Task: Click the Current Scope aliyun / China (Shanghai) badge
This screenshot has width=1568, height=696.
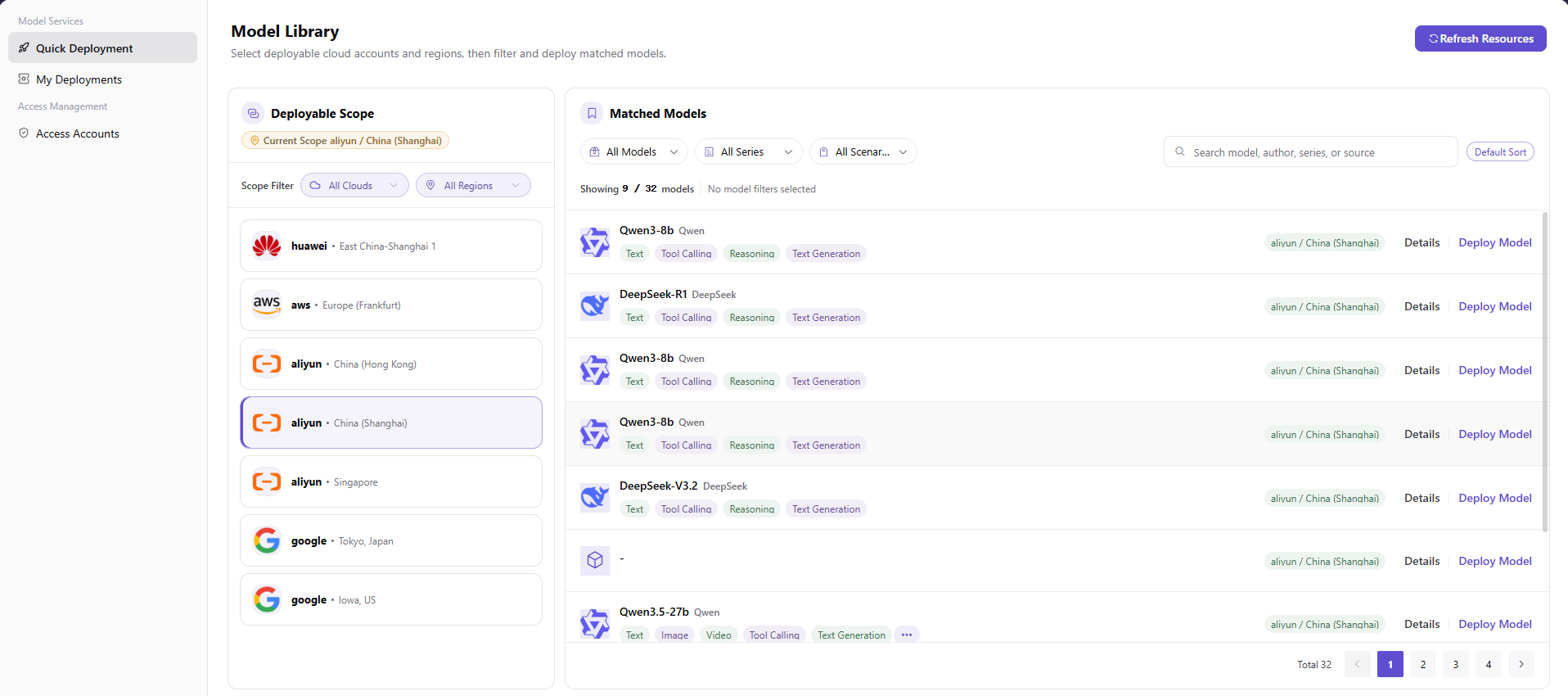Action: [345, 141]
